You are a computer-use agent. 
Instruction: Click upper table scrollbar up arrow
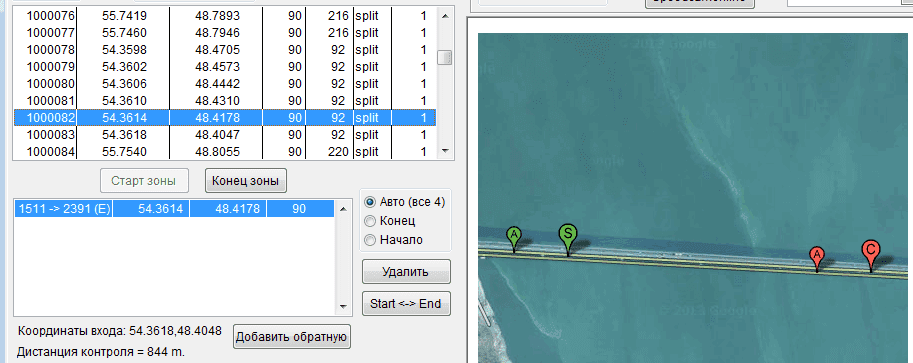point(445,16)
